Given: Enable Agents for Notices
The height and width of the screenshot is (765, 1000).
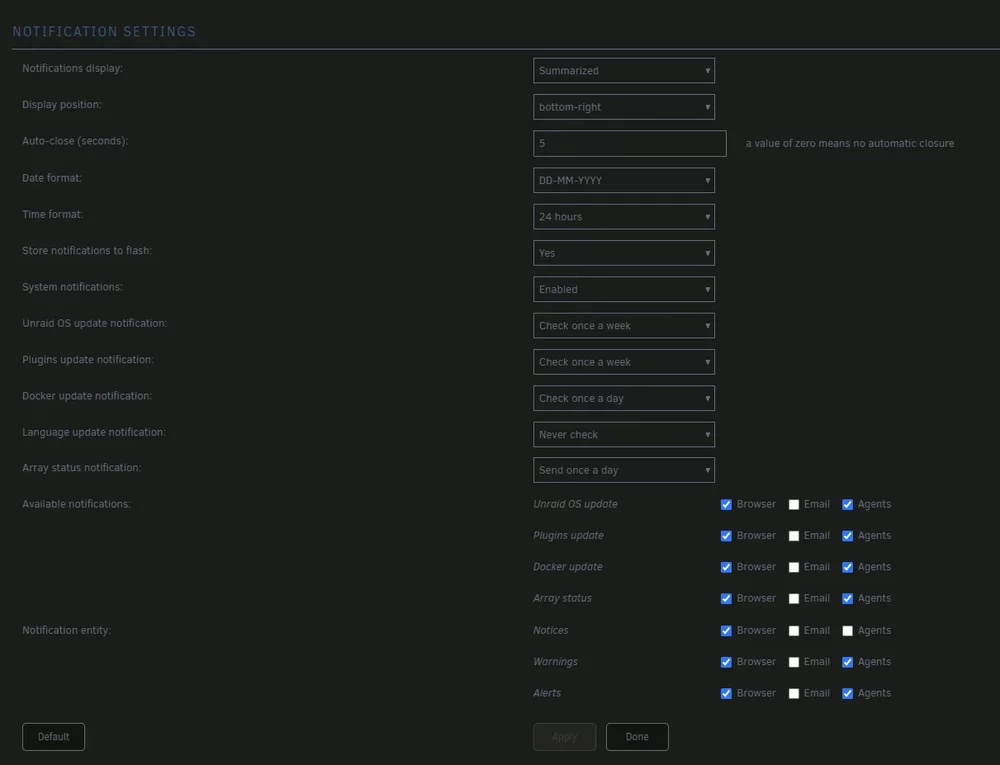Looking at the screenshot, I should click(847, 630).
